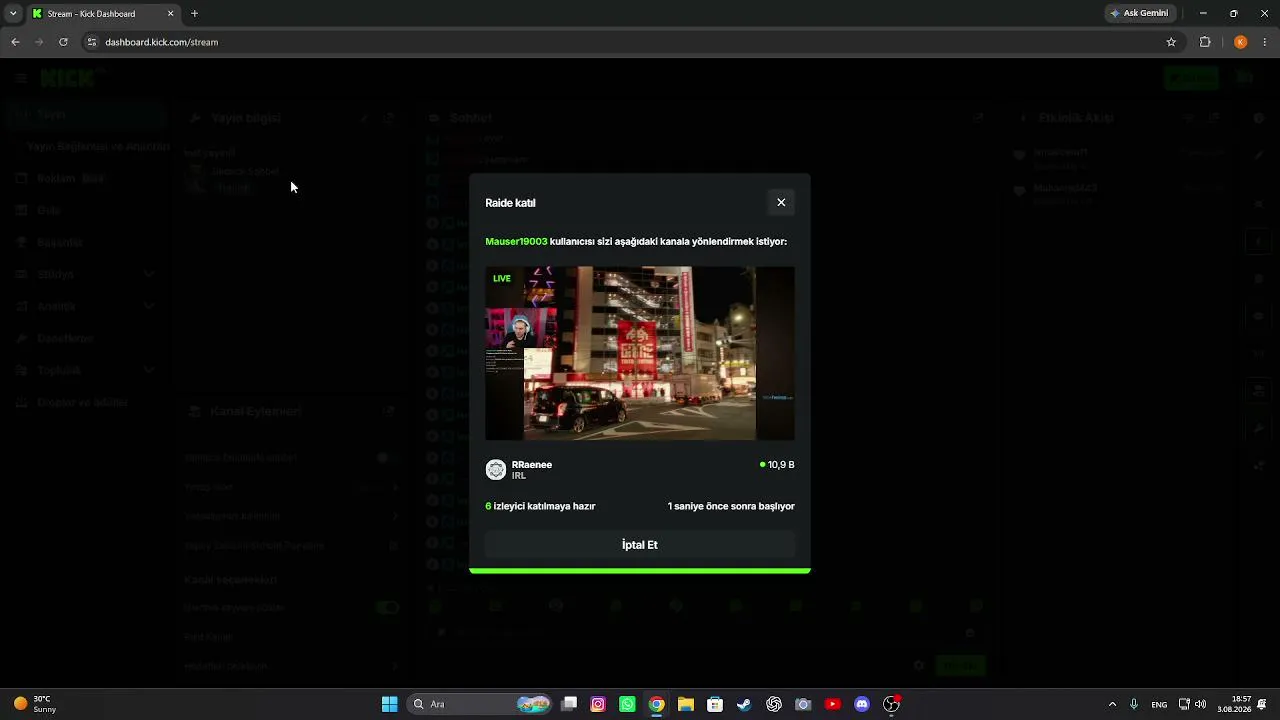The height and width of the screenshot is (720, 1280).
Task: Open the Chrome three-dot menu
Action: pyautogui.click(x=1266, y=42)
